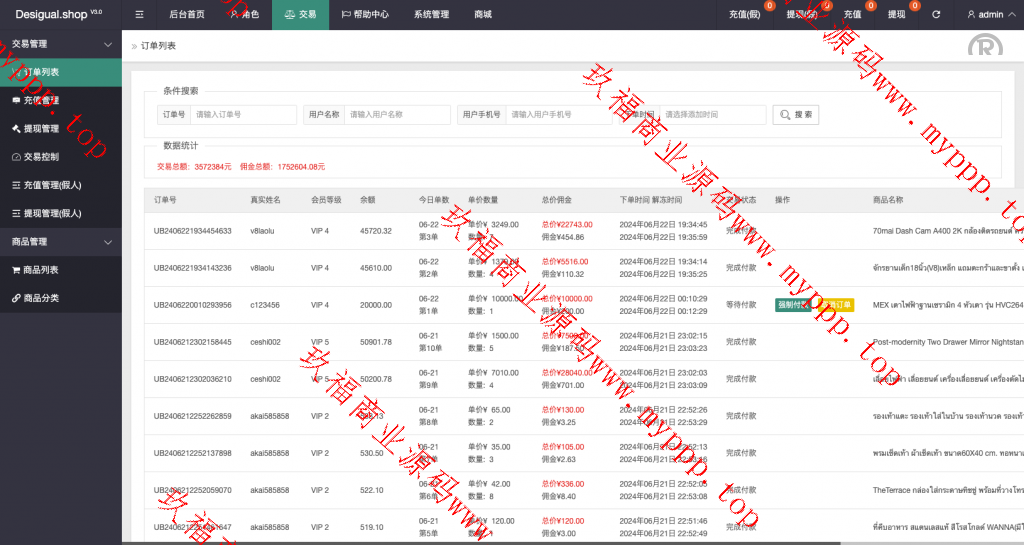Open the 帮助中心 top menu
Viewport: 1024px width, 545px height.
point(365,15)
